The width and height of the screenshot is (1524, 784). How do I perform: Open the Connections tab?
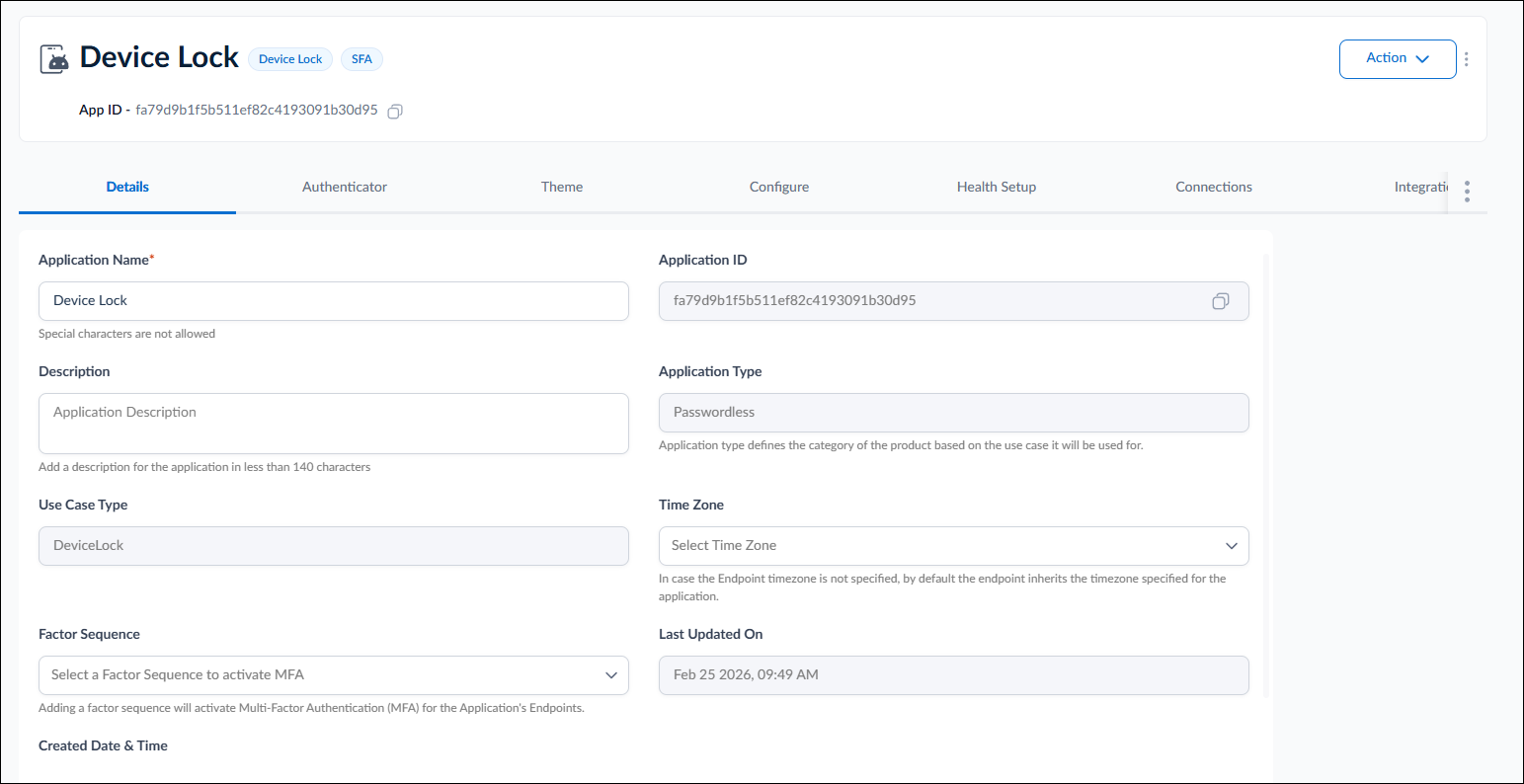1214,188
